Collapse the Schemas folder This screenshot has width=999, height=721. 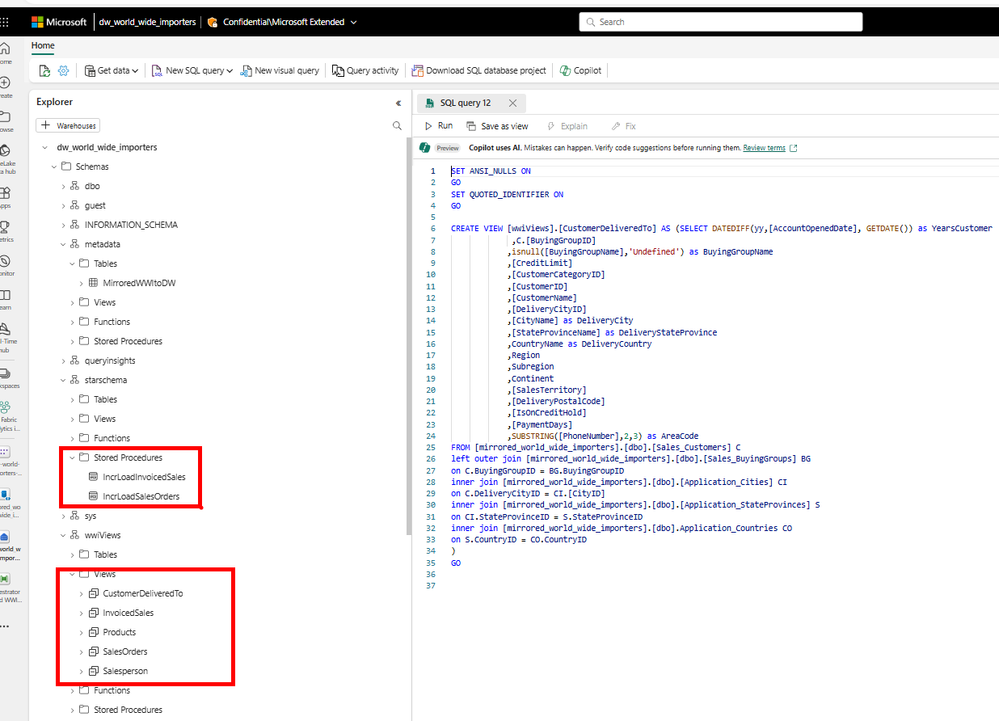pos(54,166)
